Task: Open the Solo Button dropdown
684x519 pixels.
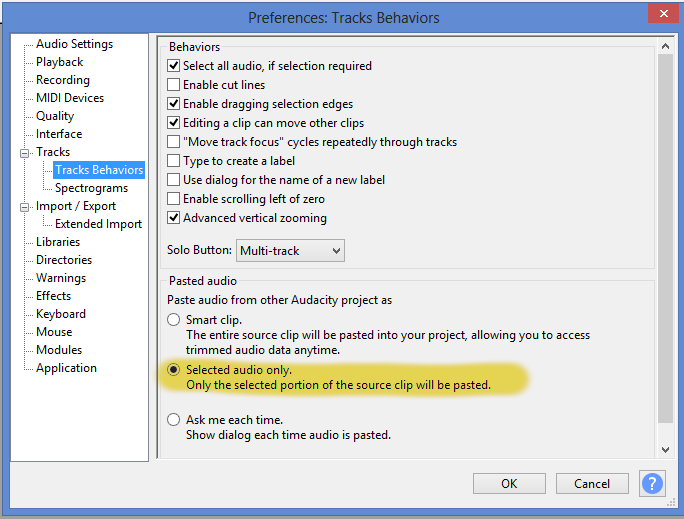Action: (290, 250)
